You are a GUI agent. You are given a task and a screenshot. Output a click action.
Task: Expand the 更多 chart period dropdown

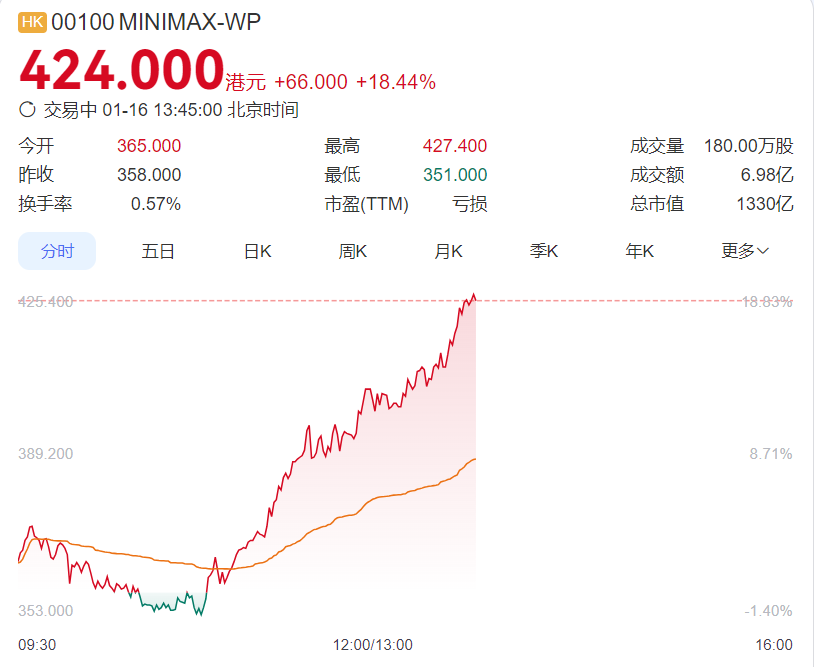tap(745, 251)
